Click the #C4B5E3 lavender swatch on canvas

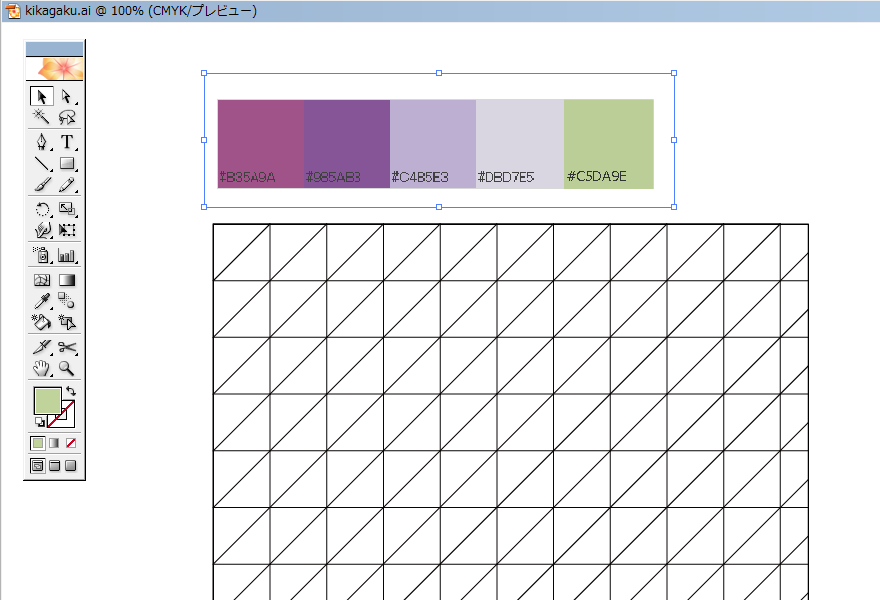433,144
